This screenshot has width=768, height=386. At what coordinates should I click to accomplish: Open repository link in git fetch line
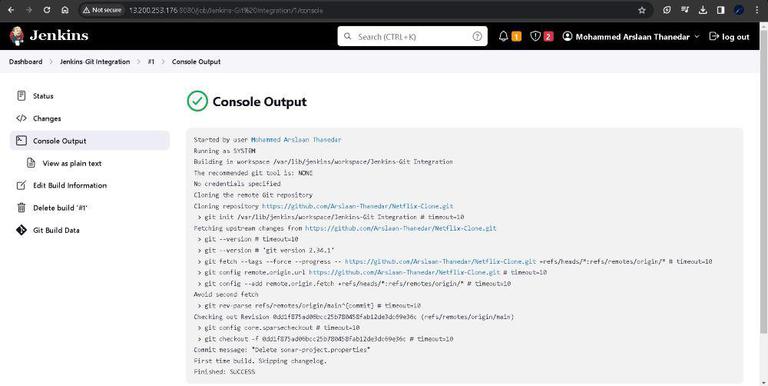tap(440, 262)
